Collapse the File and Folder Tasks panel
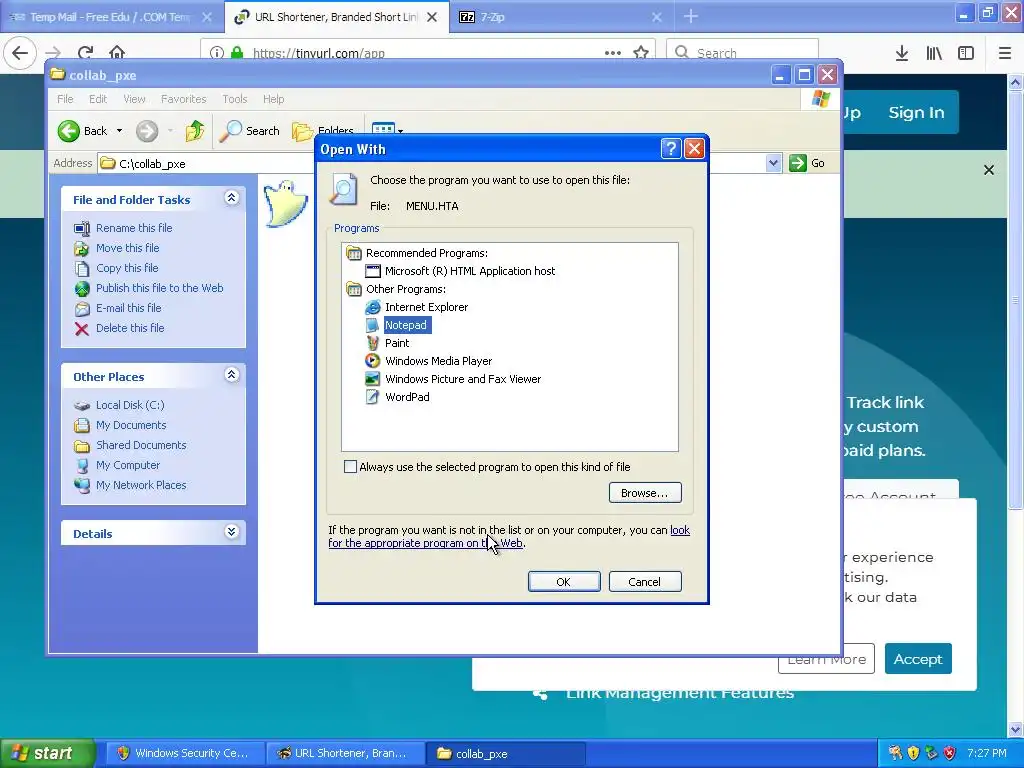Screen dimensions: 1024x768 tap(231, 198)
